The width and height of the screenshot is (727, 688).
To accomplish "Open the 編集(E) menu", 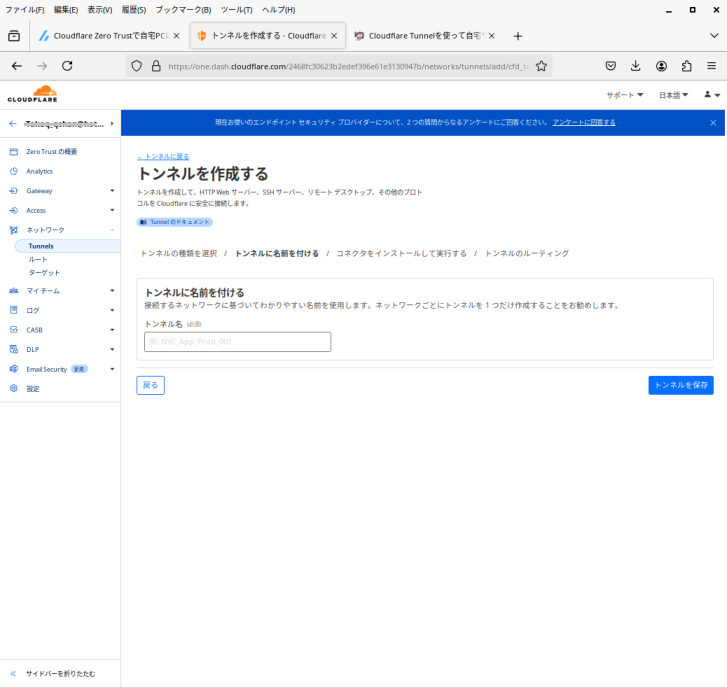I will (x=66, y=10).
